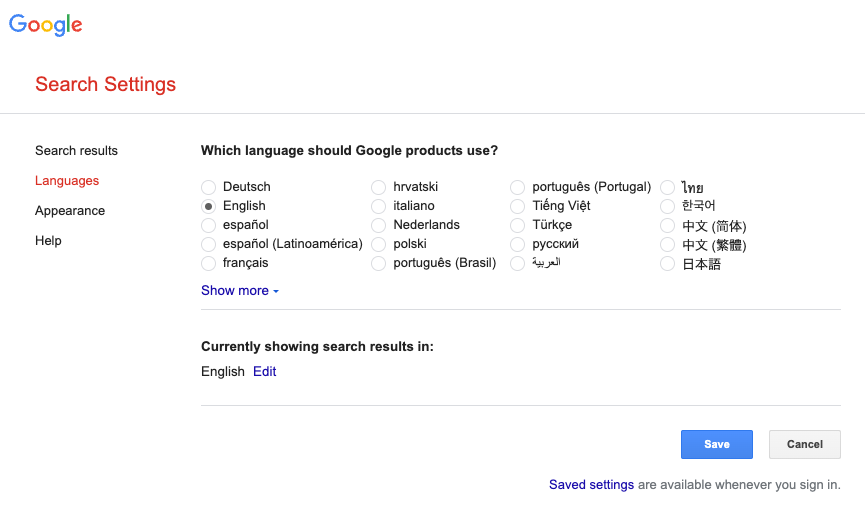Screen dimensions: 865x526
Task: Click the Google logo
Action: [45, 25]
